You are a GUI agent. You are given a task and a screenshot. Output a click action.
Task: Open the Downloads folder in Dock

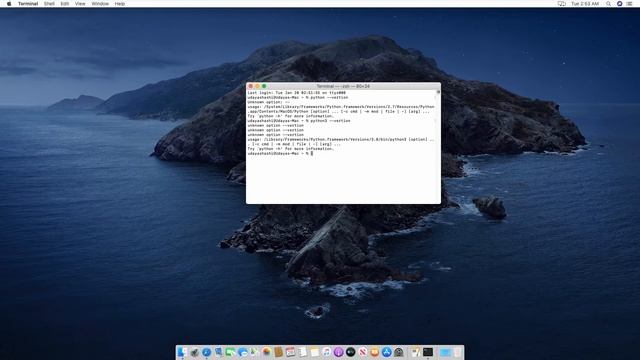click(444, 352)
